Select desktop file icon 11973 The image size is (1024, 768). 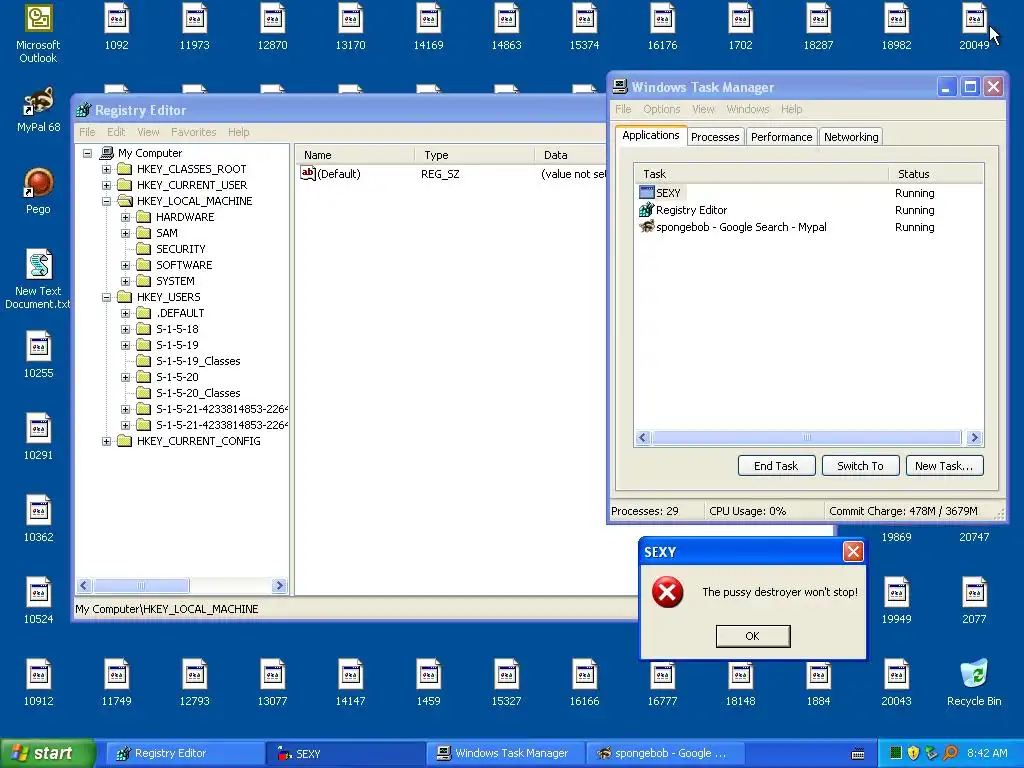[194, 27]
